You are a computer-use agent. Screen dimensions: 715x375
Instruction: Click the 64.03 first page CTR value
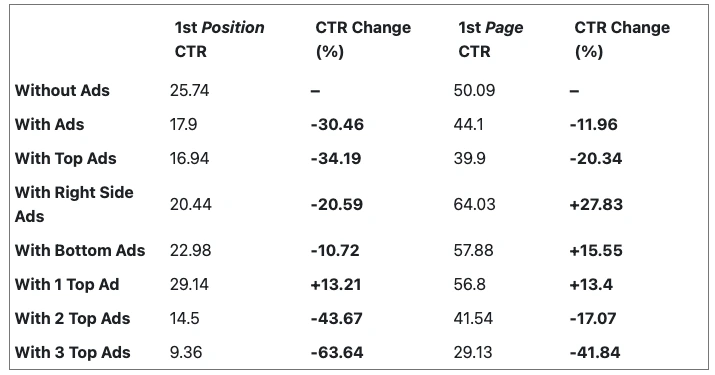(x=474, y=204)
